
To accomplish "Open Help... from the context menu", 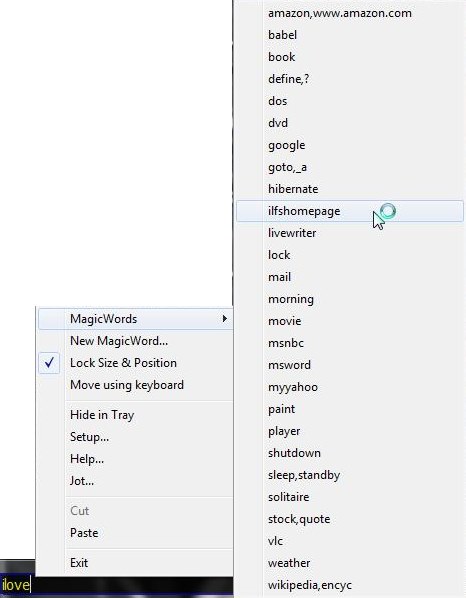I will click(x=136, y=459).
